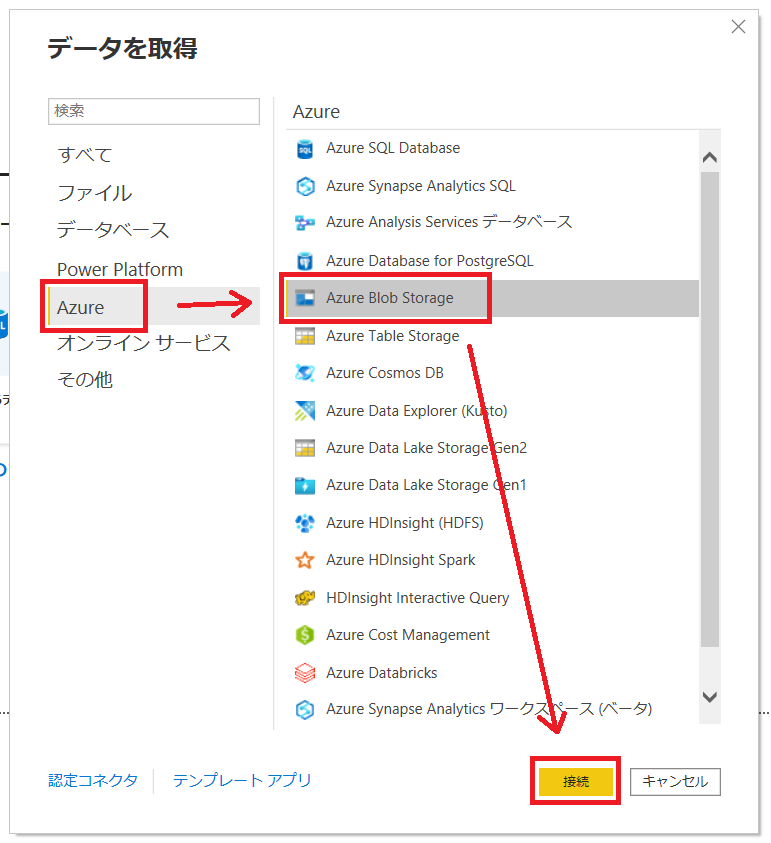The width and height of the screenshot is (771, 843).
Task: Open the 認定コネクタ link
Action: [x=93, y=780]
